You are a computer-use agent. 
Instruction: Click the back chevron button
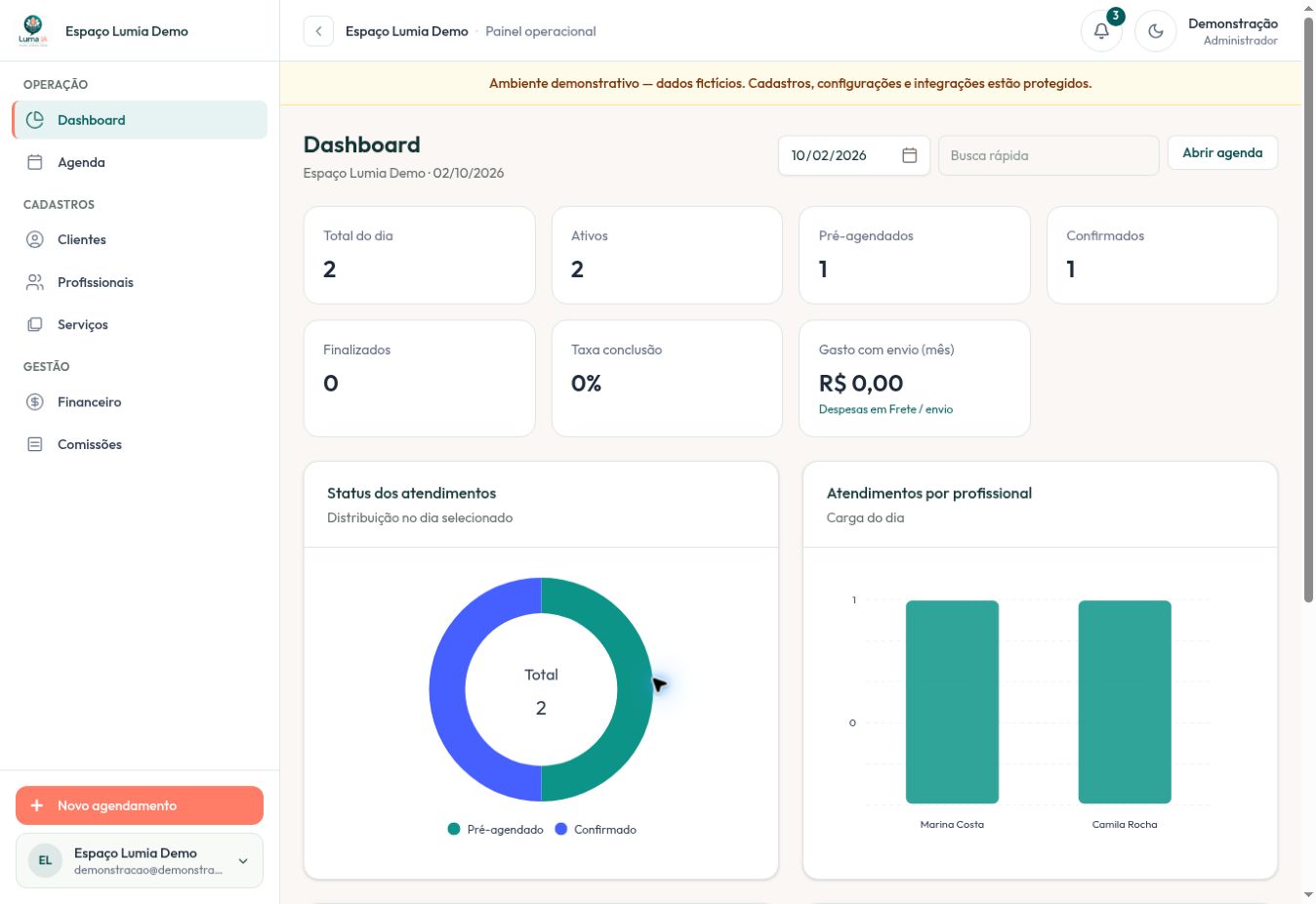318,31
